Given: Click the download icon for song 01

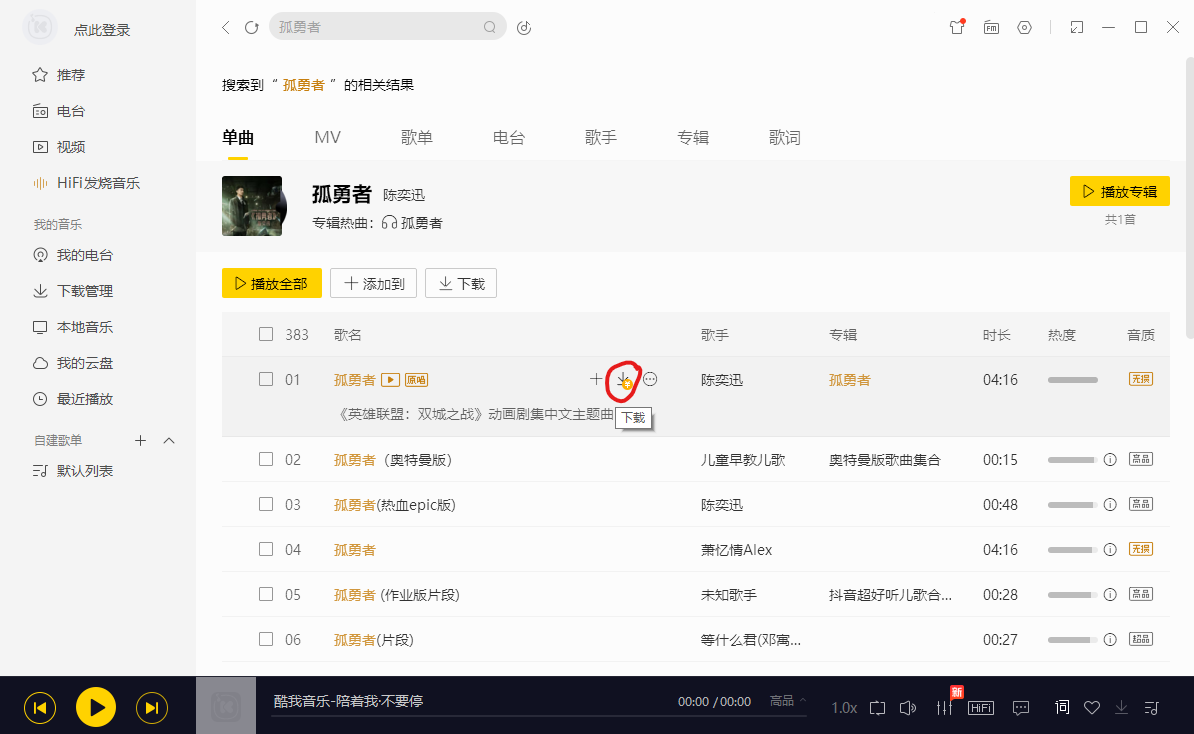Looking at the screenshot, I should tap(624, 379).
